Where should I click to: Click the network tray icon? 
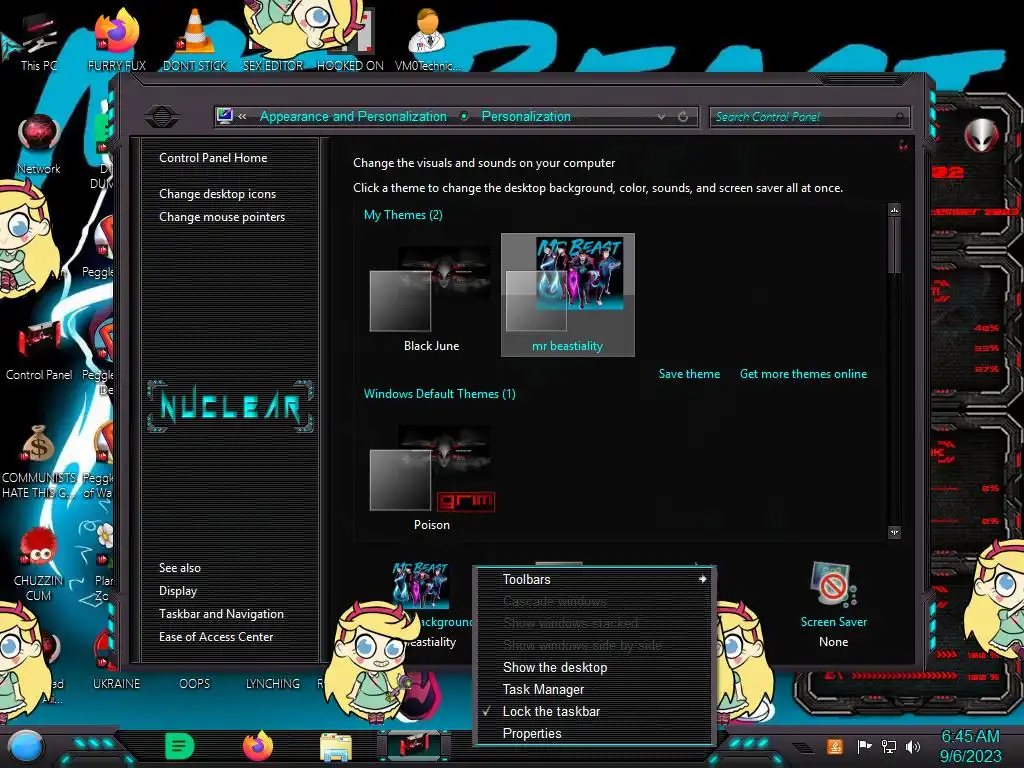pos(889,746)
